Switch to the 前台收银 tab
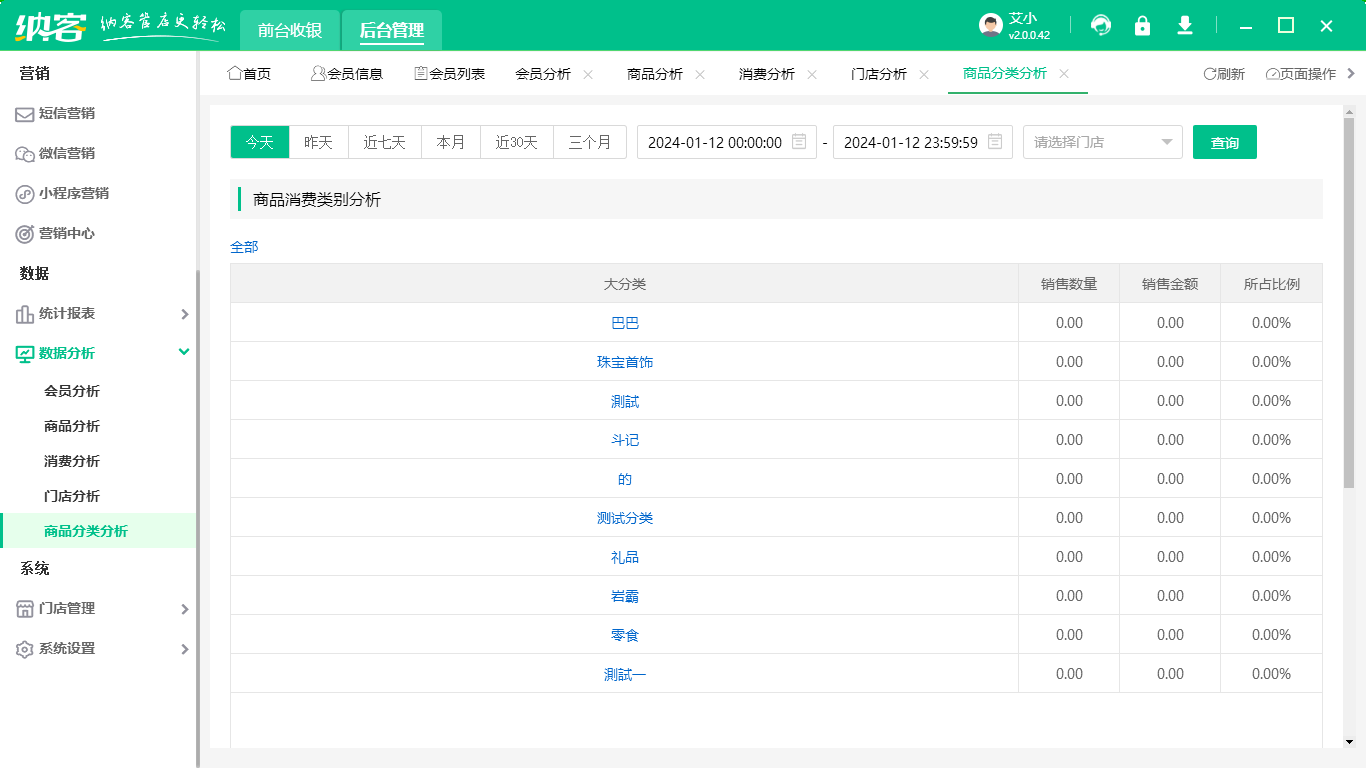This screenshot has height=768, width=1366. pyautogui.click(x=290, y=30)
